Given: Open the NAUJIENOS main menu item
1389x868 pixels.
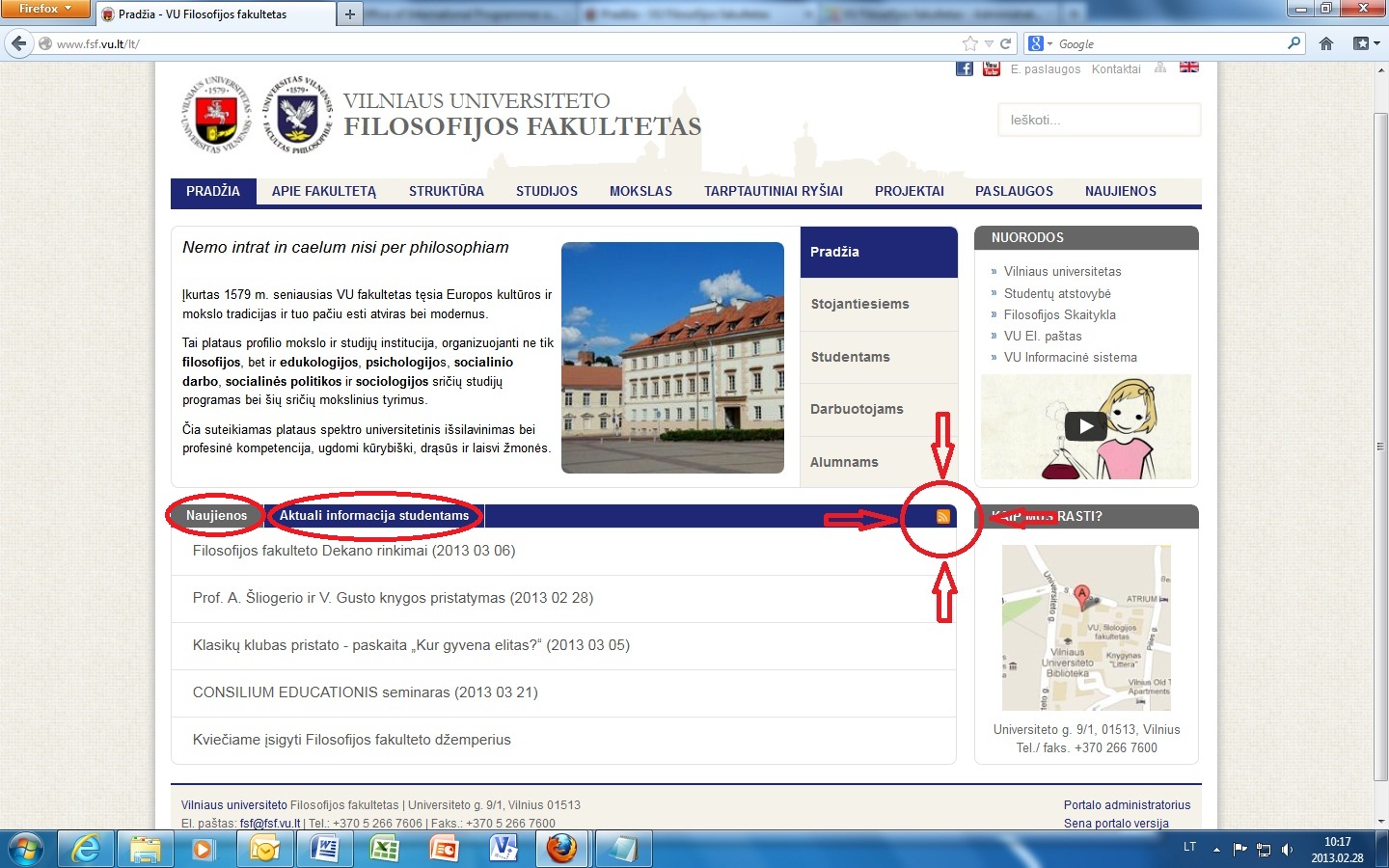Looking at the screenshot, I should pos(1121,191).
